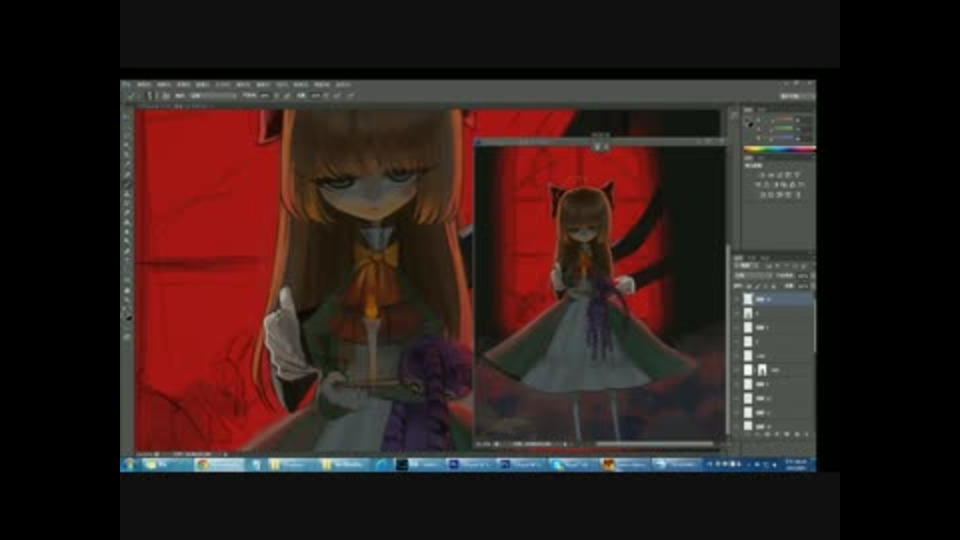The height and width of the screenshot is (540, 960).
Task: Open the Image menu
Action: pyautogui.click(x=183, y=84)
